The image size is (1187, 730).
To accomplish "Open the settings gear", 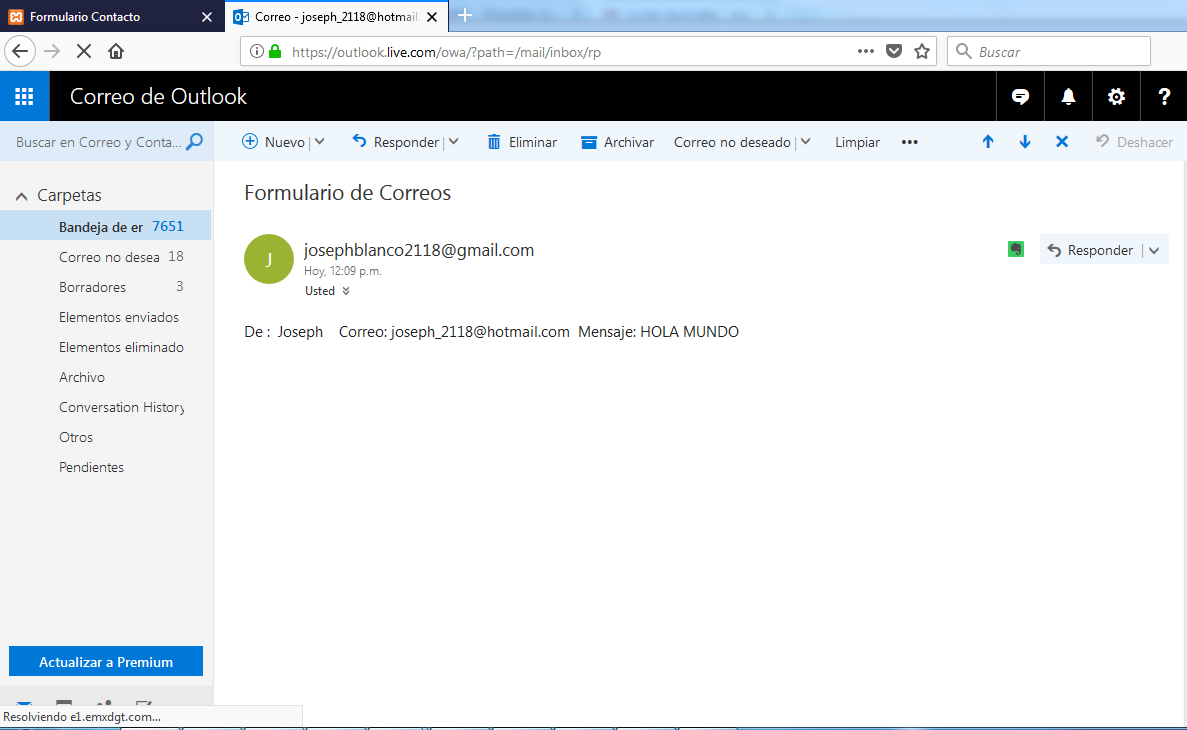I will point(1116,96).
